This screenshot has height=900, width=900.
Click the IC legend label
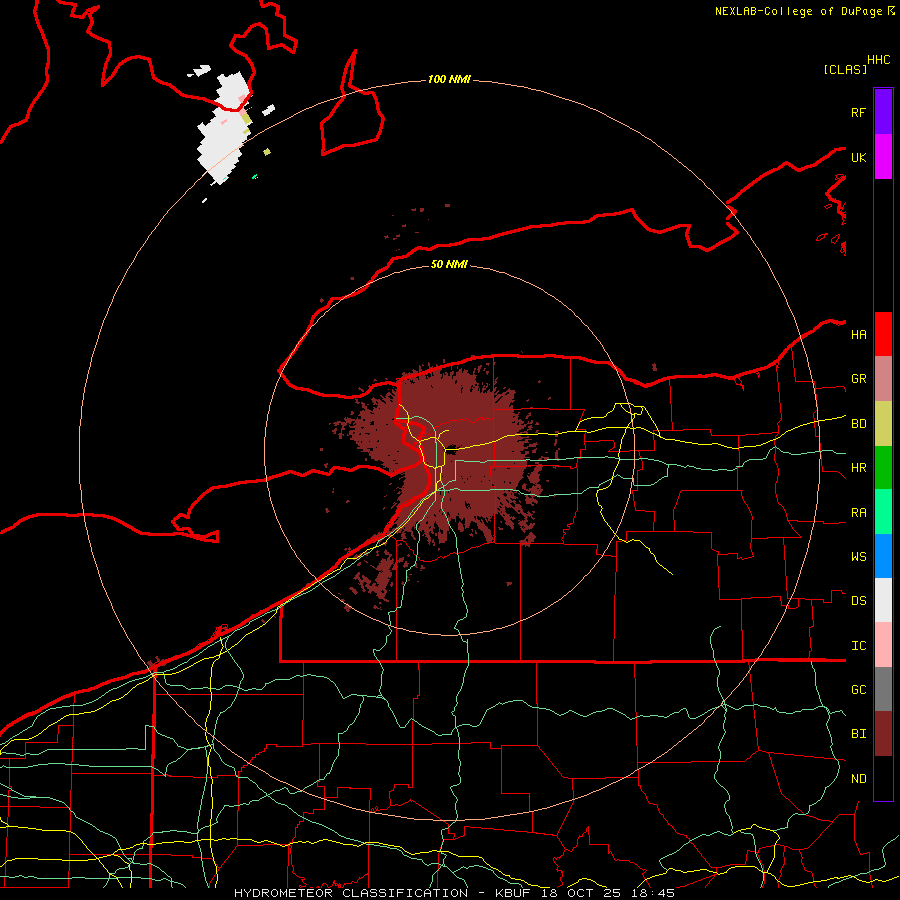858,646
